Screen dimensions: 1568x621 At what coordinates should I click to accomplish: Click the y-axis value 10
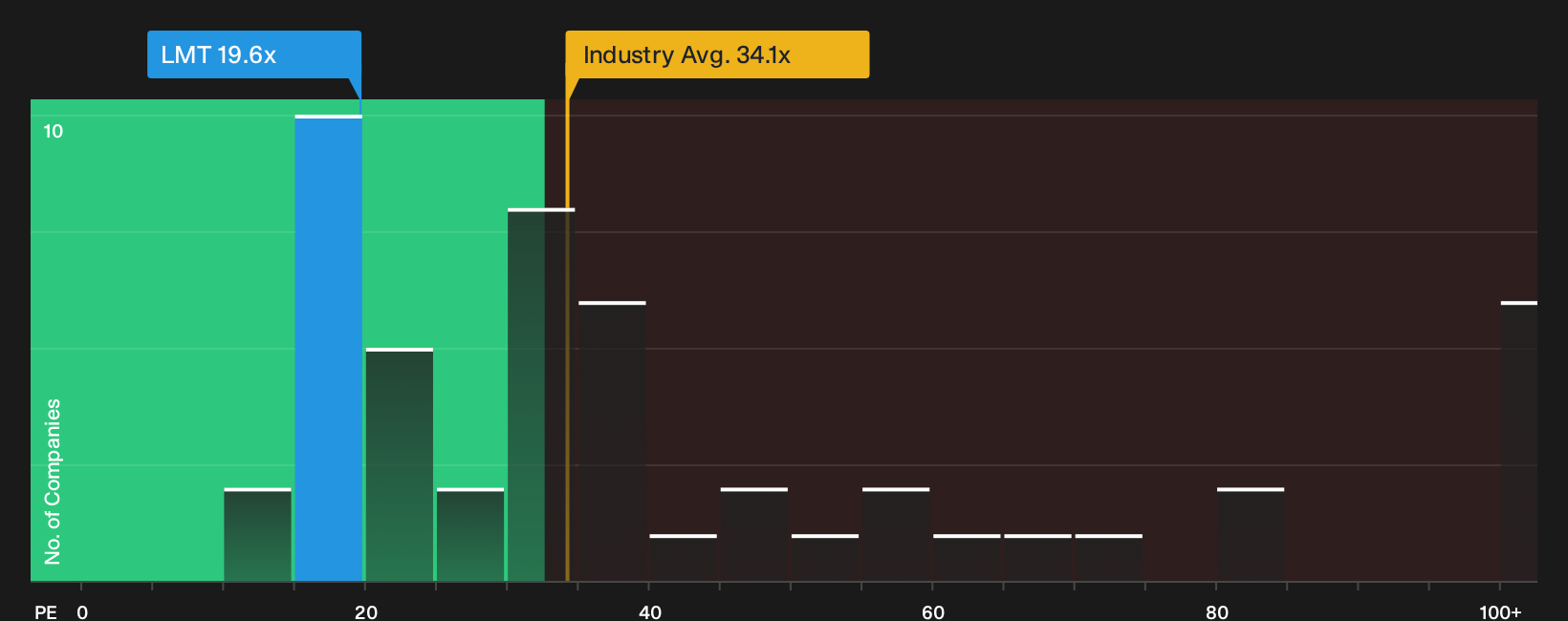54,131
